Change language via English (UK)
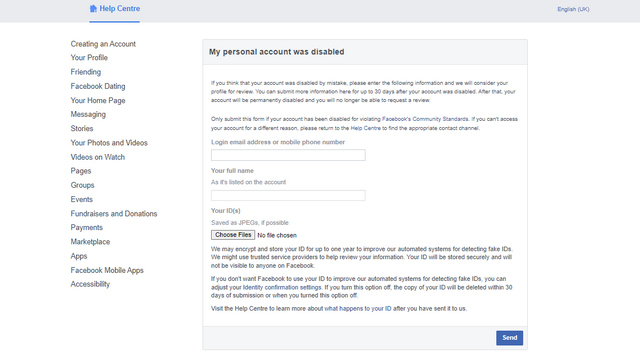The image size is (640, 360). (x=573, y=9)
